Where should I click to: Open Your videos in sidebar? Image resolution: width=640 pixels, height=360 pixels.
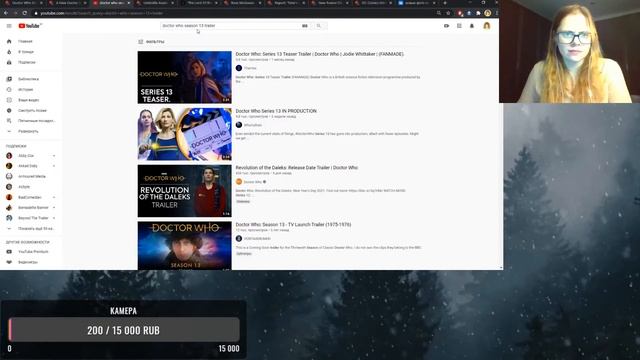coord(32,100)
